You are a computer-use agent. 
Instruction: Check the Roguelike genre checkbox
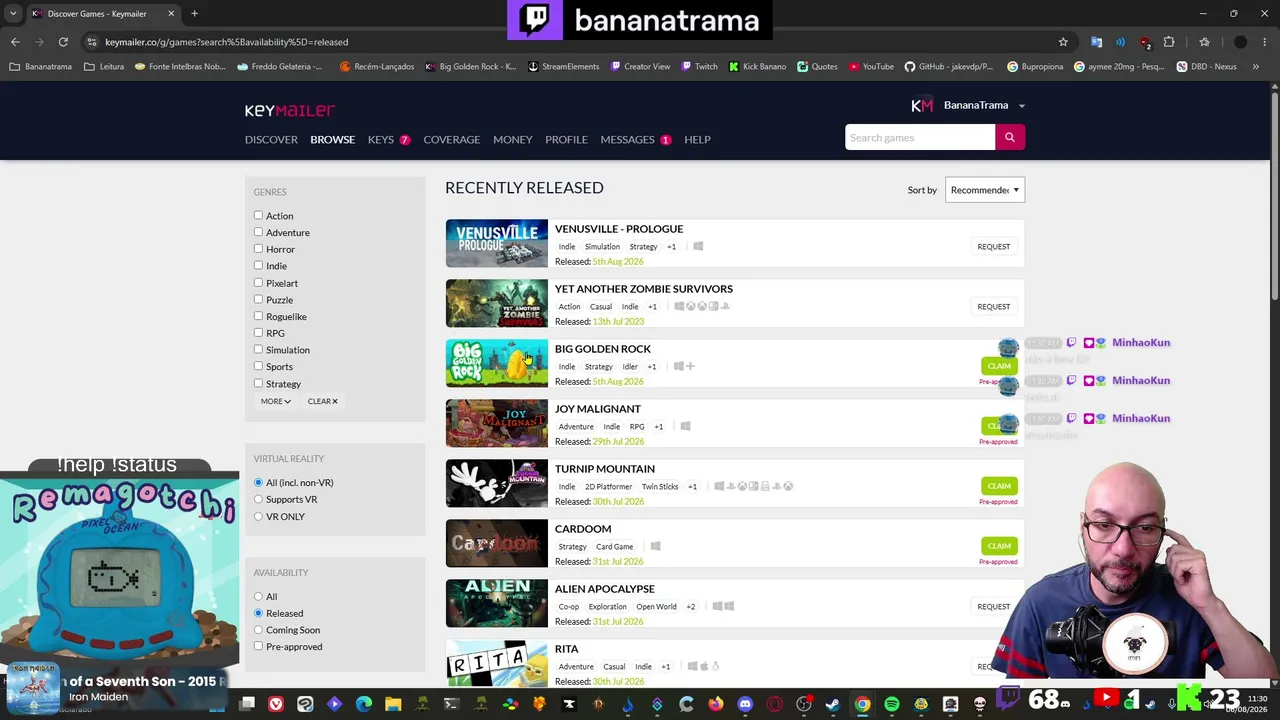click(x=258, y=316)
